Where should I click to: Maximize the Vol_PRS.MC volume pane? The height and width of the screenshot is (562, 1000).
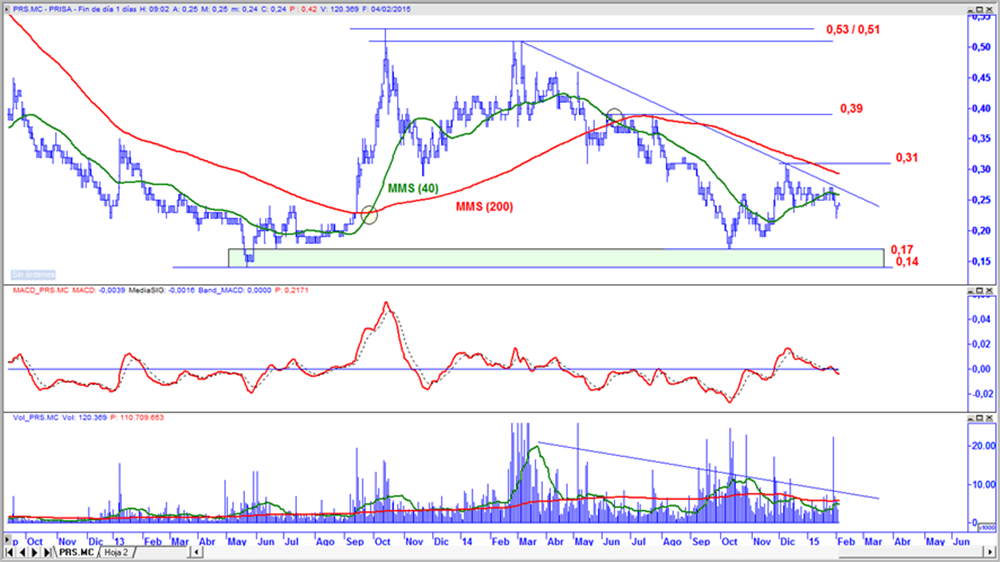(980, 418)
